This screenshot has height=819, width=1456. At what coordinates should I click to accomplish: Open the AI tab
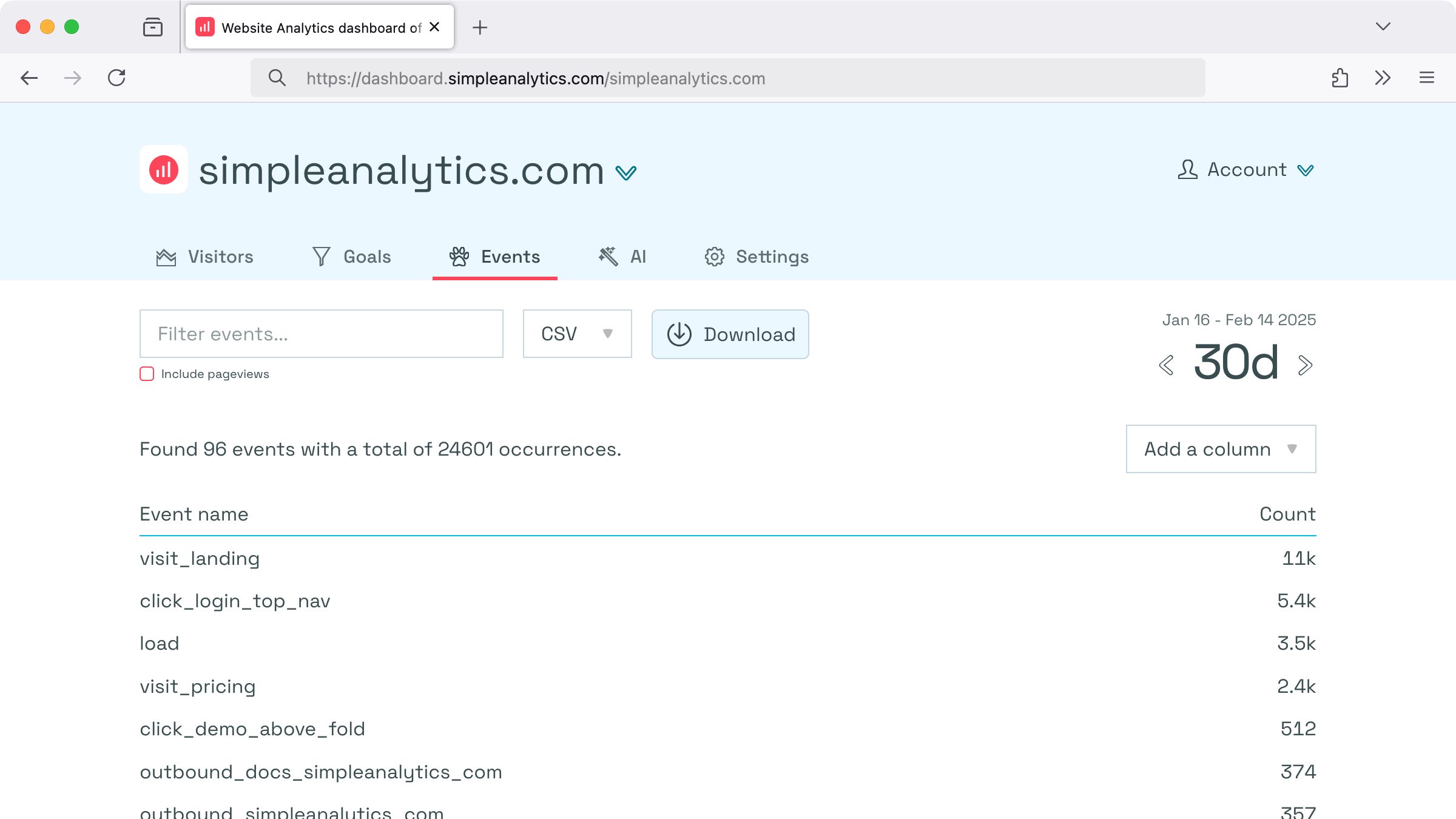622,257
